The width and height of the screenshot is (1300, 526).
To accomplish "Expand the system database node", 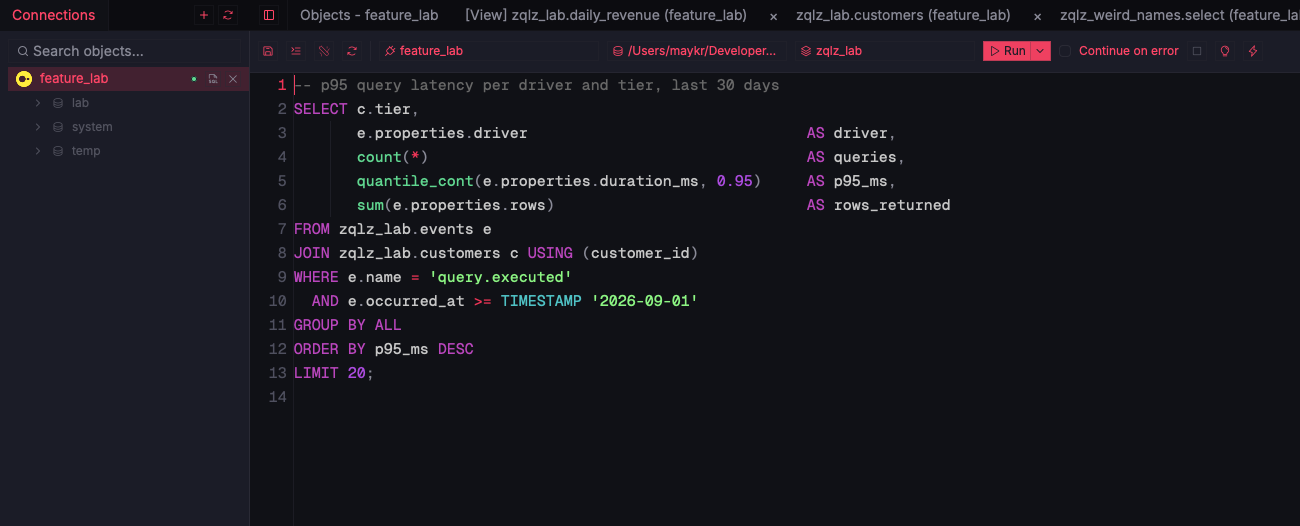I will 38,127.
